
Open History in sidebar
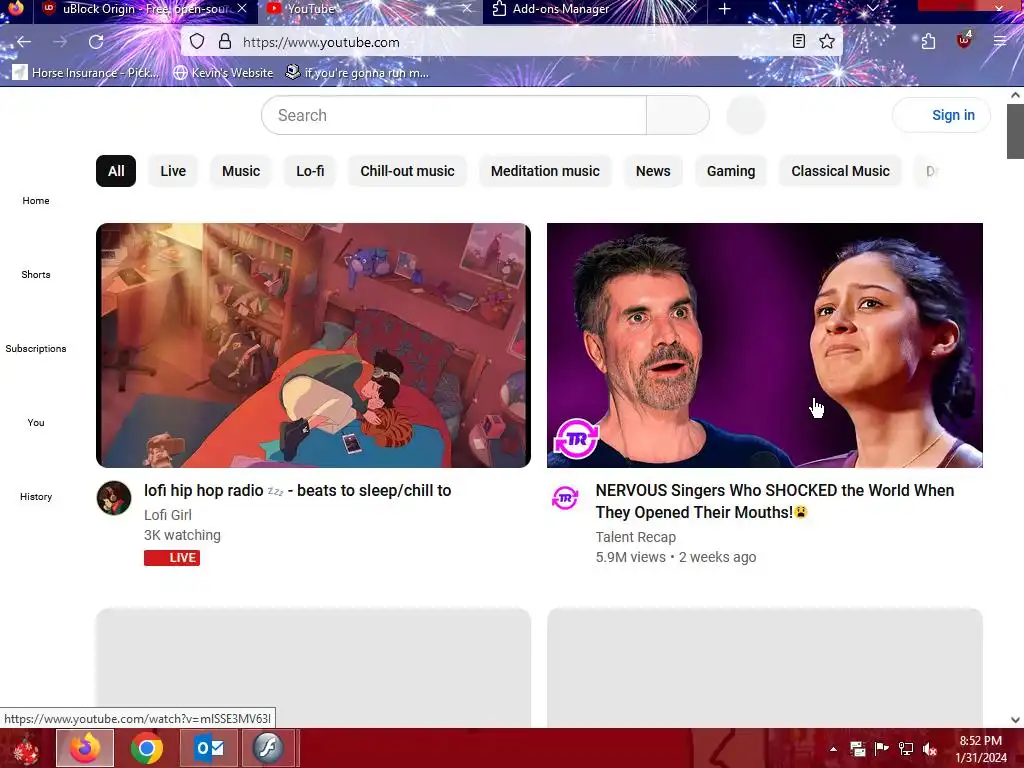(36, 496)
